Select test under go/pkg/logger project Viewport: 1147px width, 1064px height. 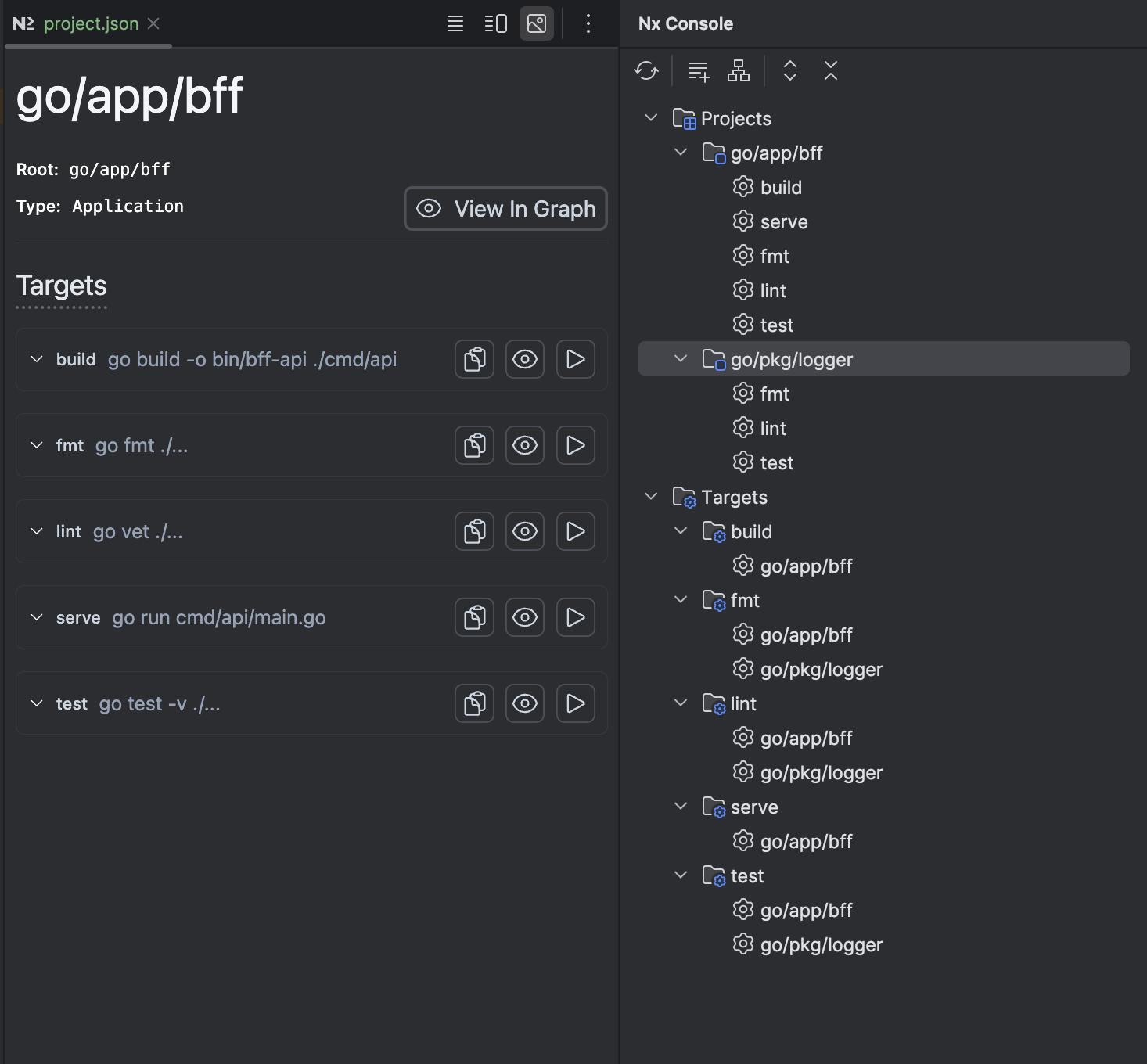pyautogui.click(x=777, y=462)
